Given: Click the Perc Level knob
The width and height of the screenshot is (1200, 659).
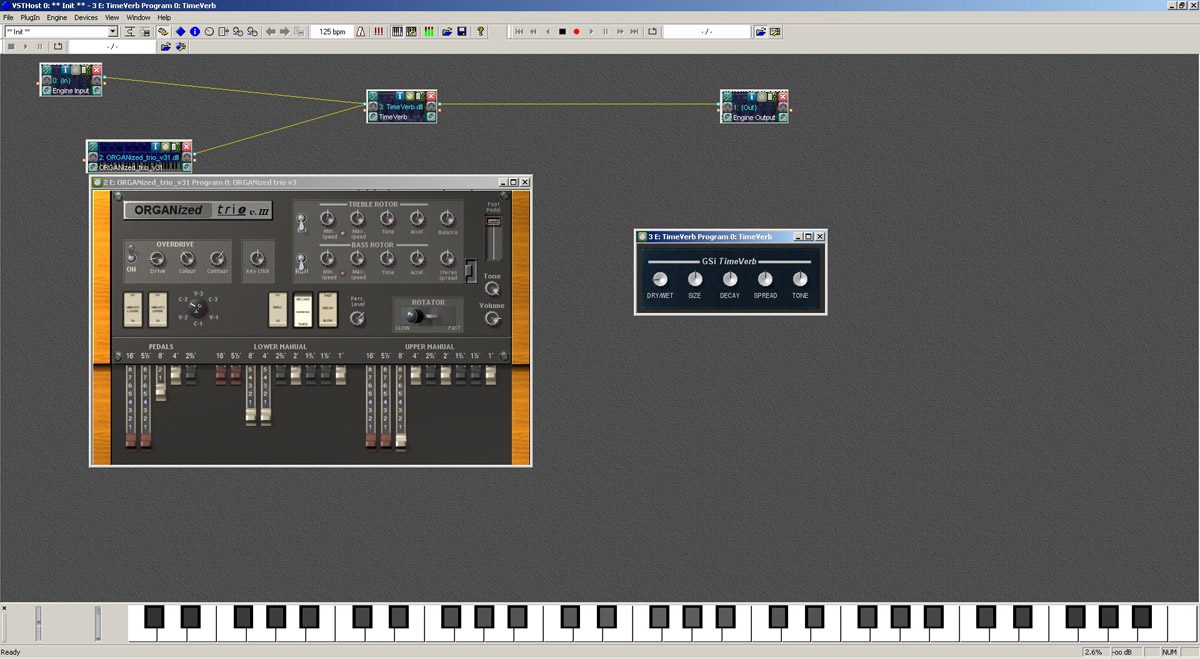Looking at the screenshot, I should pos(357,318).
